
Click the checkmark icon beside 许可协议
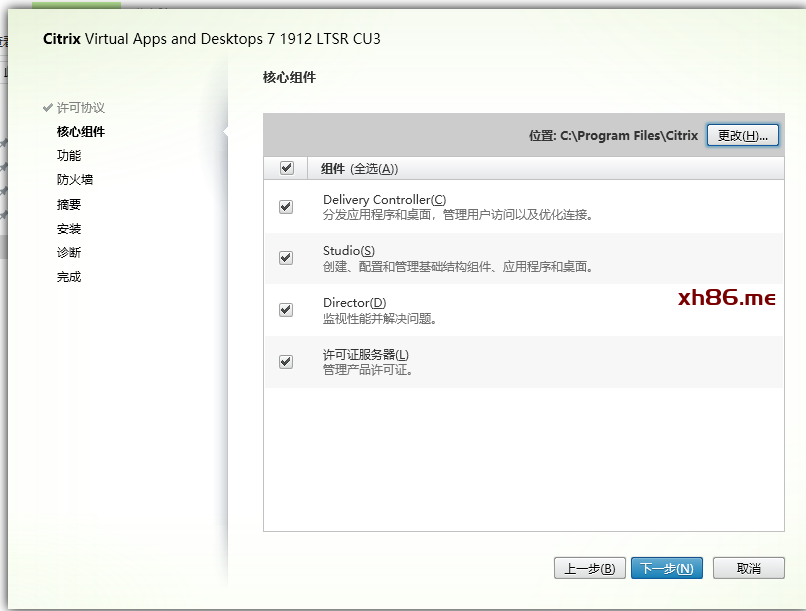pos(48,107)
